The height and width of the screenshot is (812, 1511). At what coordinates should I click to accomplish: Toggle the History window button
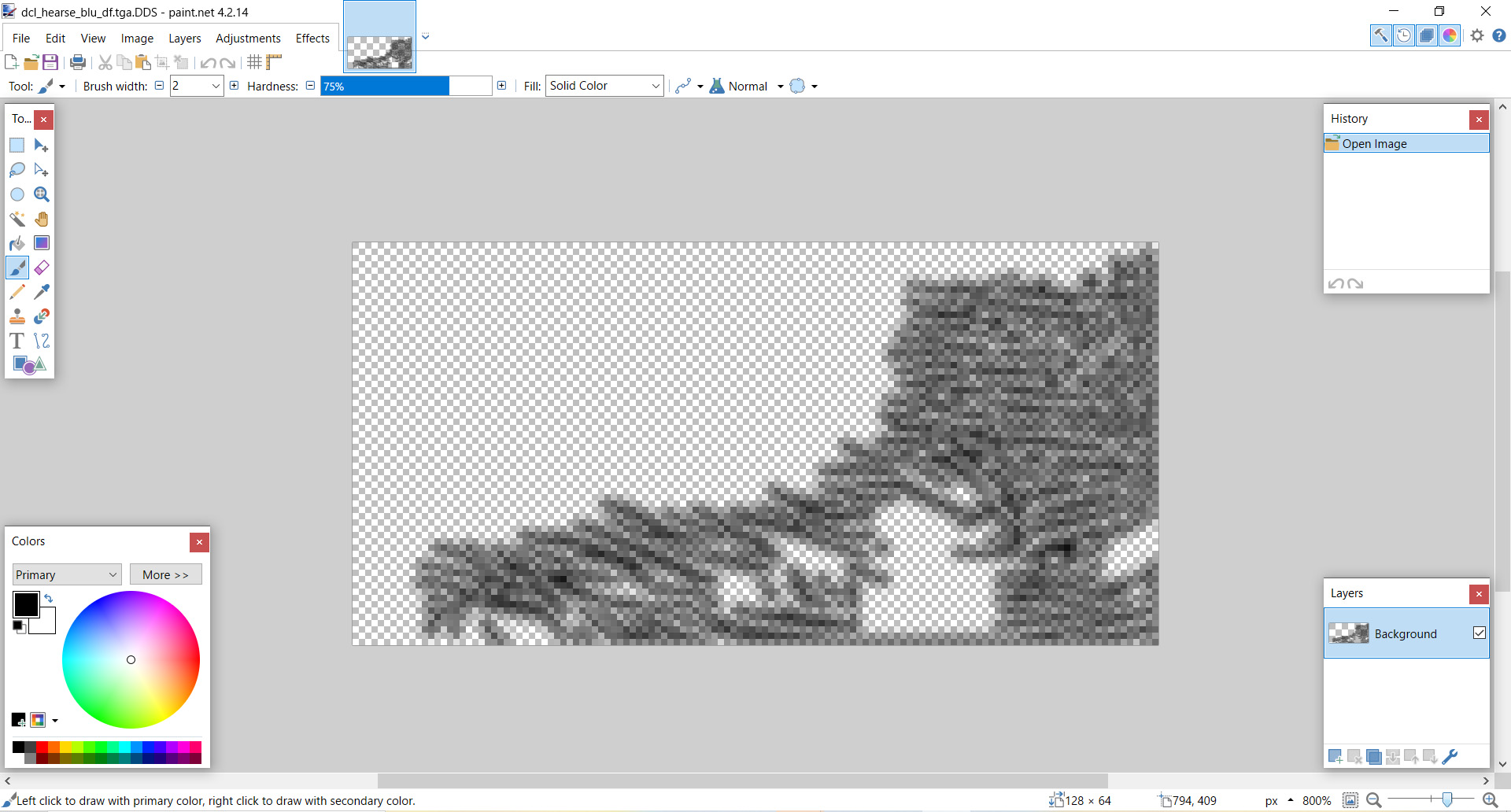coord(1403,35)
